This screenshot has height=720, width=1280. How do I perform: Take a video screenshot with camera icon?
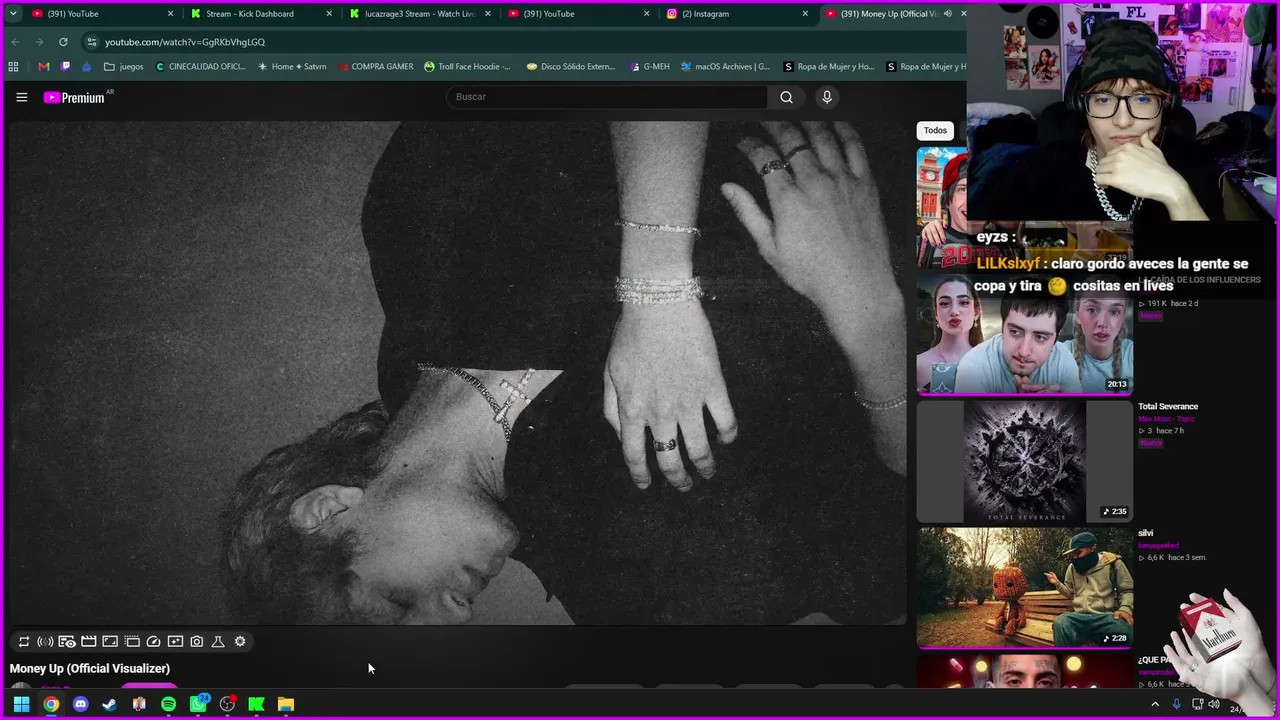(197, 641)
